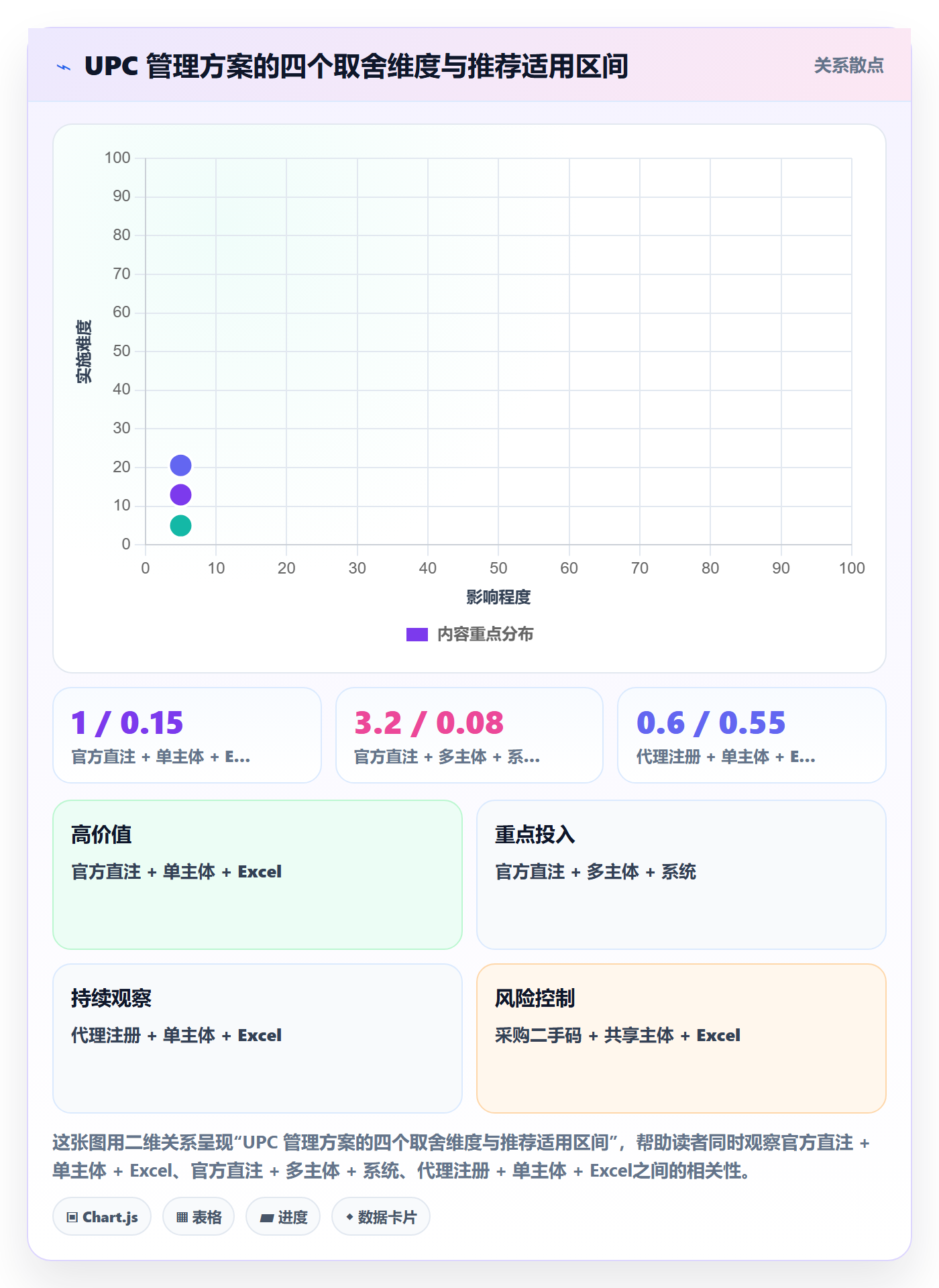Click the square icon in Chart.js chip
The image size is (939, 1288).
click(x=72, y=1218)
